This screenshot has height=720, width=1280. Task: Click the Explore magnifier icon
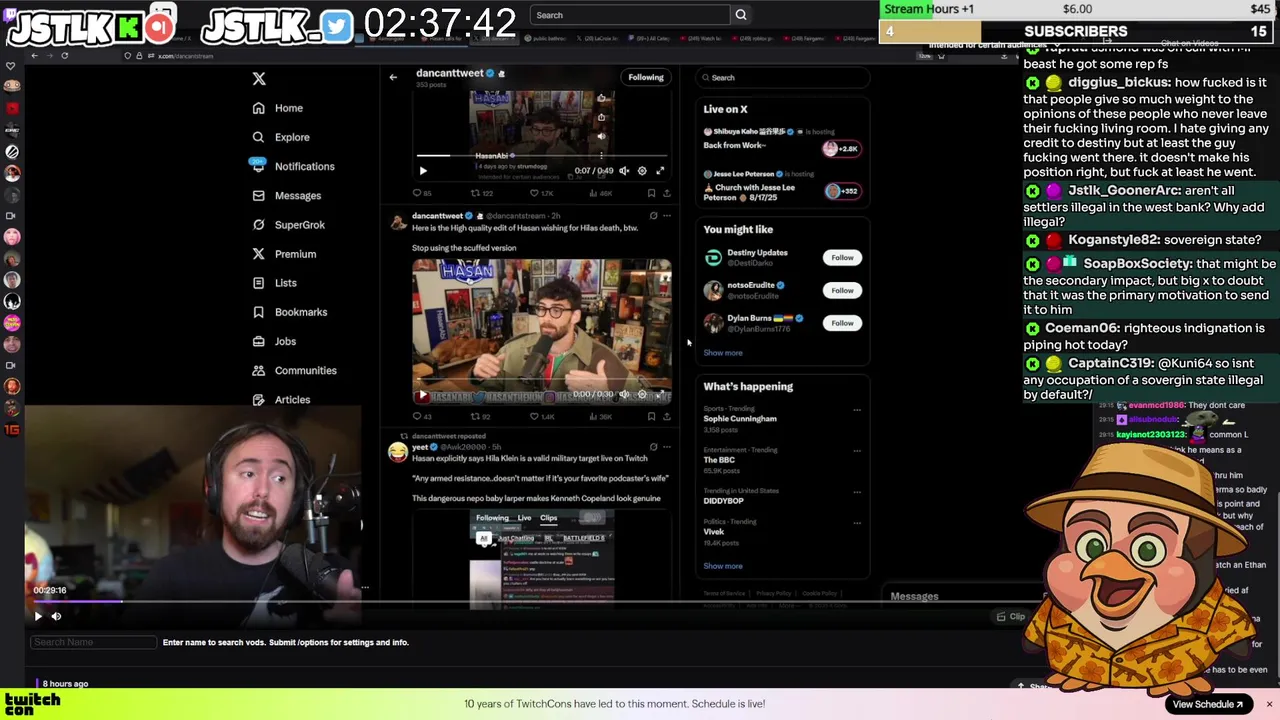(259, 137)
